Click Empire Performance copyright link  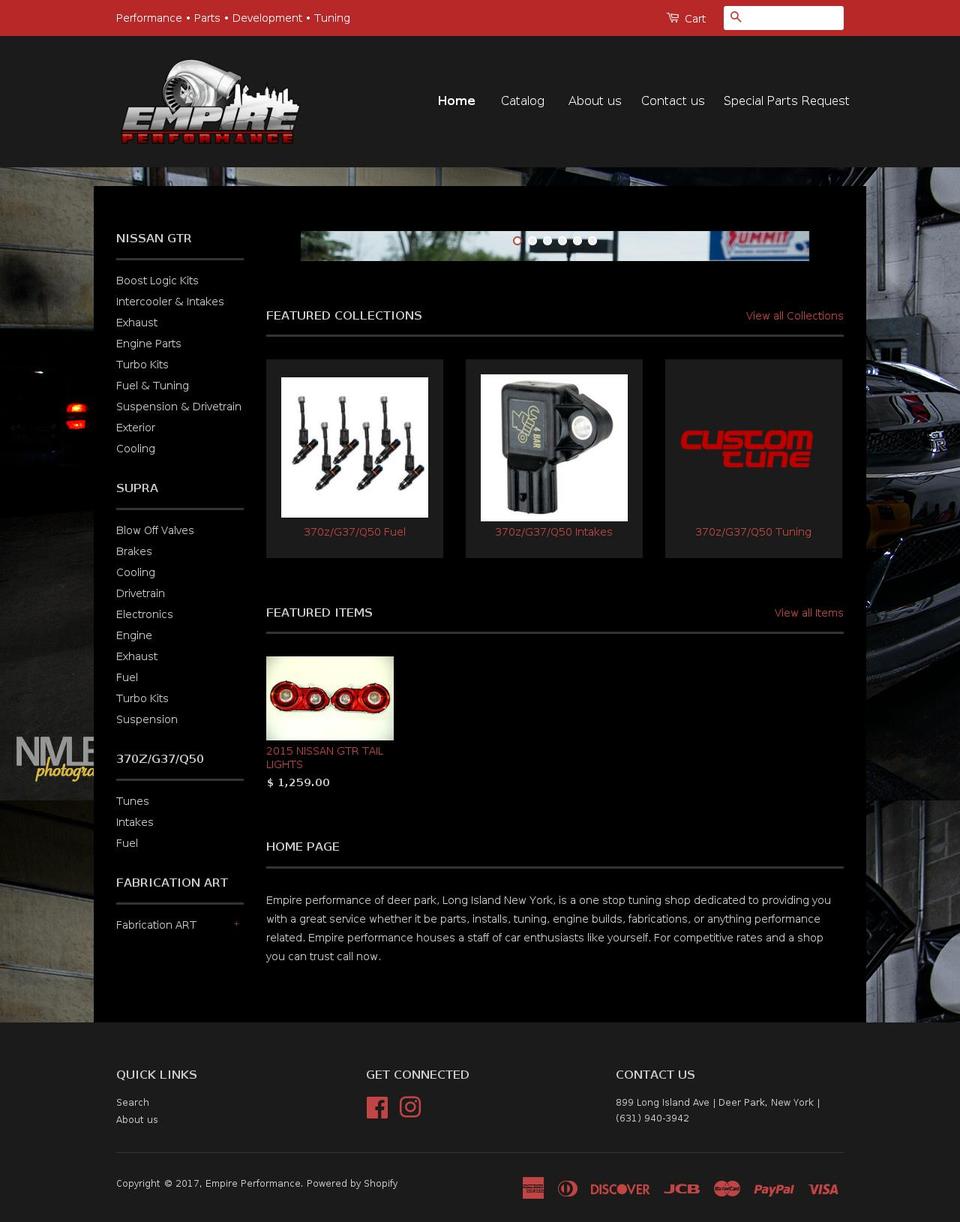pos(253,1184)
